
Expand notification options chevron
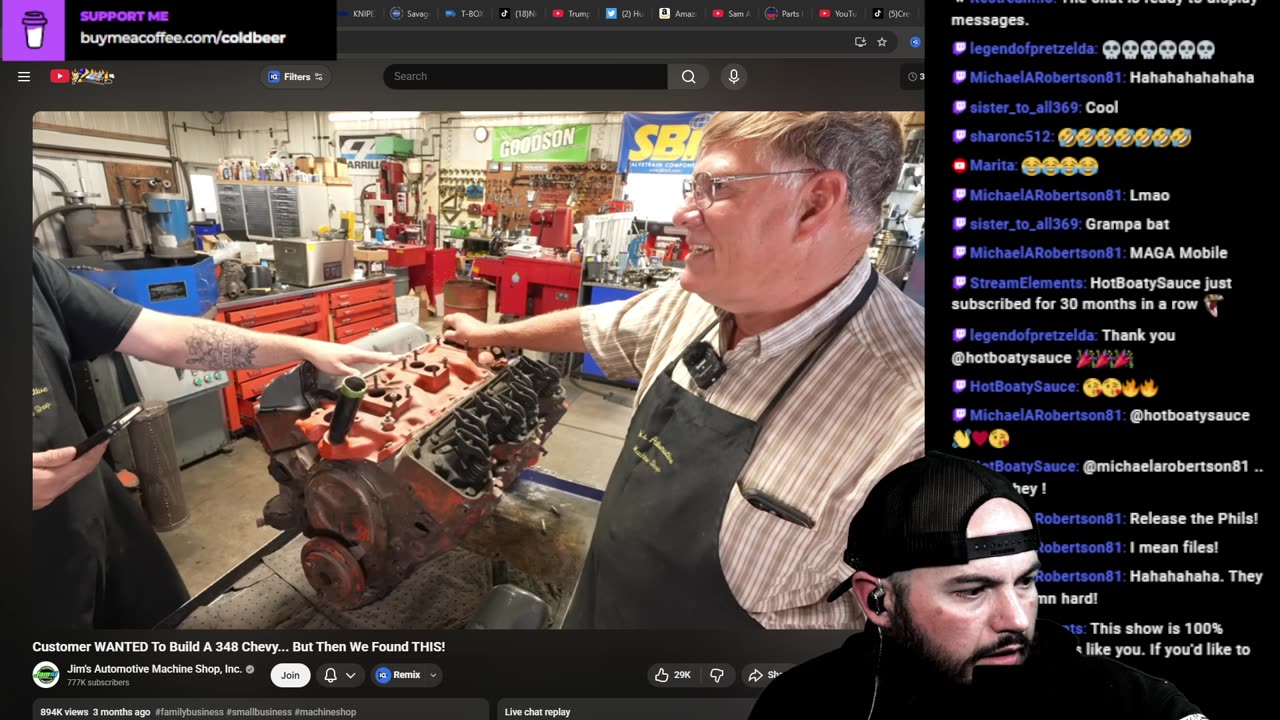click(x=351, y=675)
